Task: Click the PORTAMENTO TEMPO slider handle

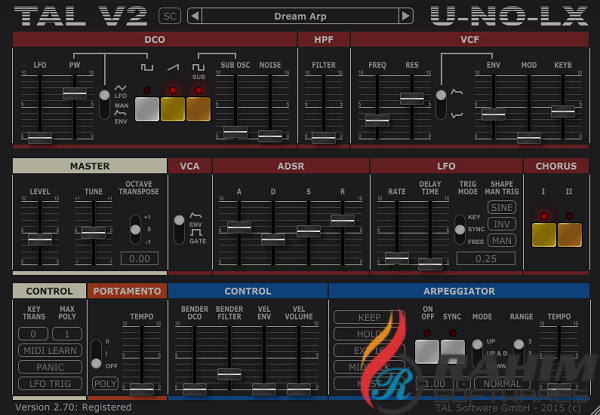Action: tap(142, 389)
